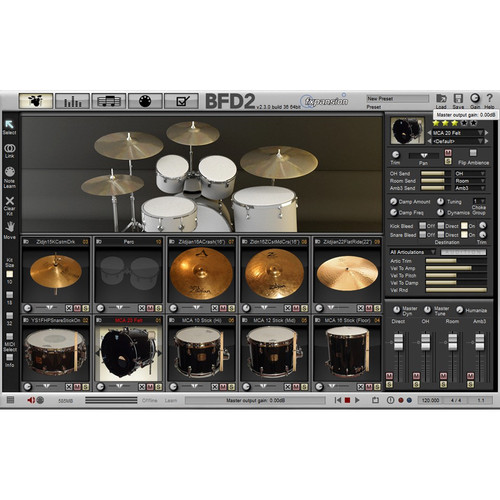Open the Choke Group dropdown
The width and height of the screenshot is (500, 500).
coord(479,201)
